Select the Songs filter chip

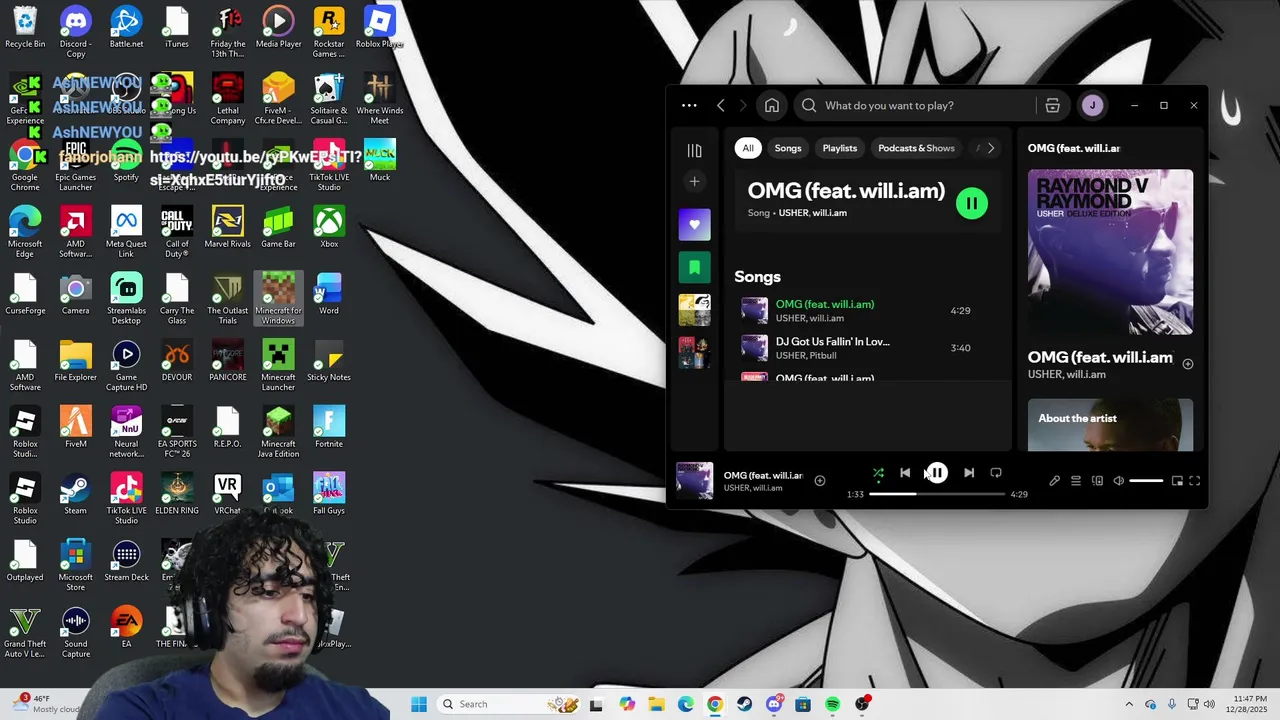788,148
